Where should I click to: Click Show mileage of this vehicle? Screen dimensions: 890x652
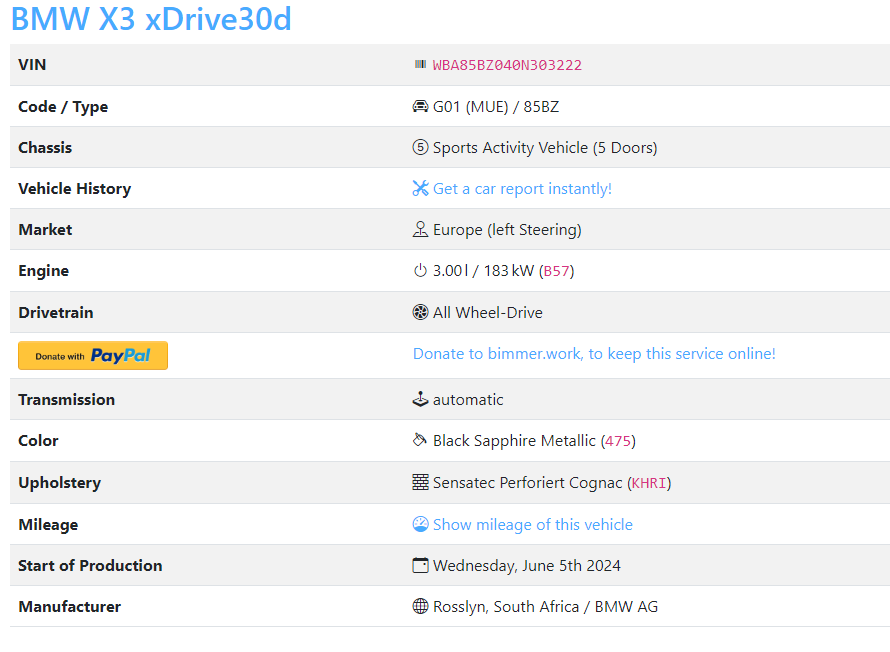click(x=533, y=524)
